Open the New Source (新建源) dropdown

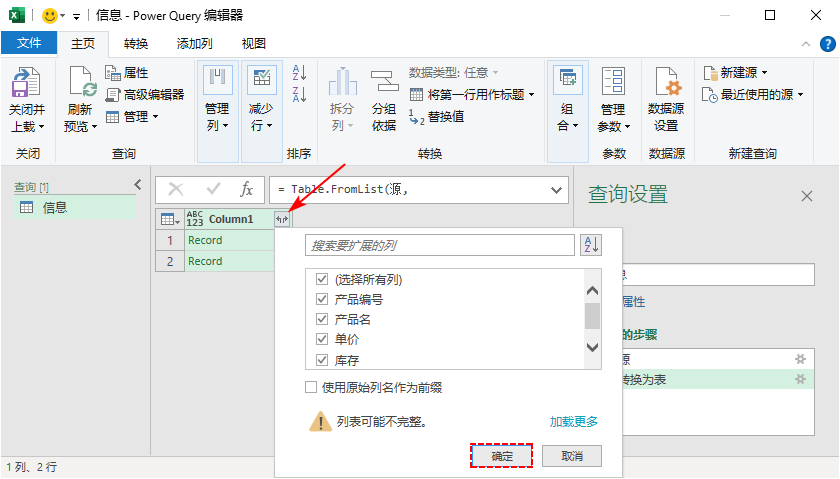click(735, 72)
